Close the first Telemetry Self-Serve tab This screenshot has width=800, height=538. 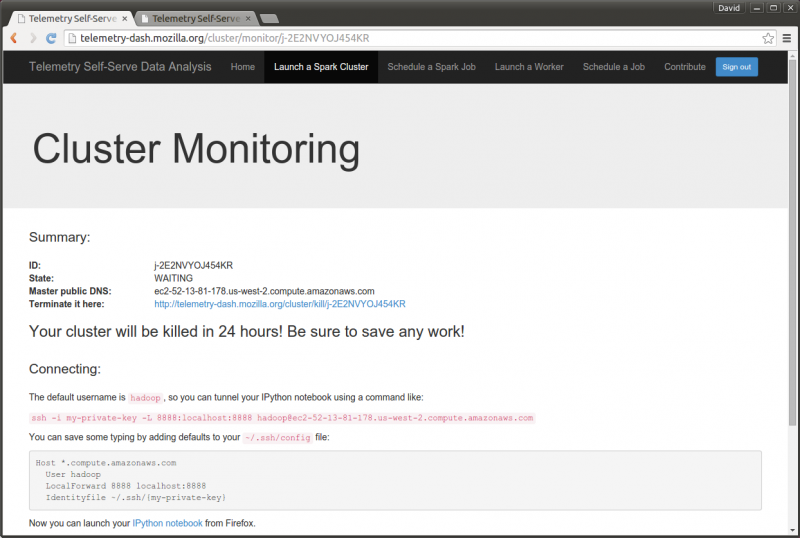pyautogui.click(x=124, y=18)
